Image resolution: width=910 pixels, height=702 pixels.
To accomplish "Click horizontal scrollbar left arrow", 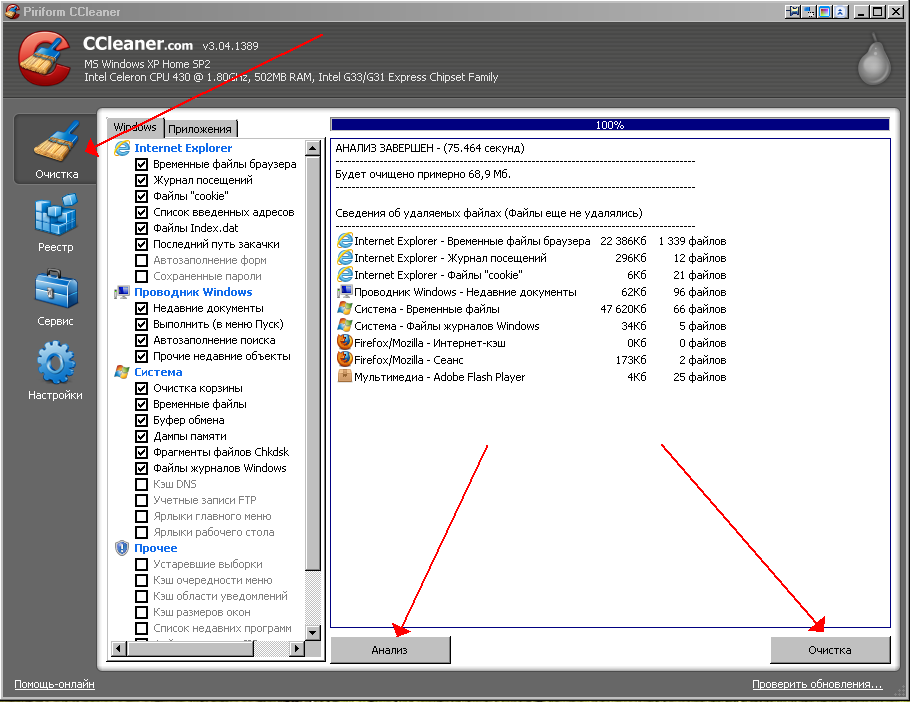I will pos(118,648).
